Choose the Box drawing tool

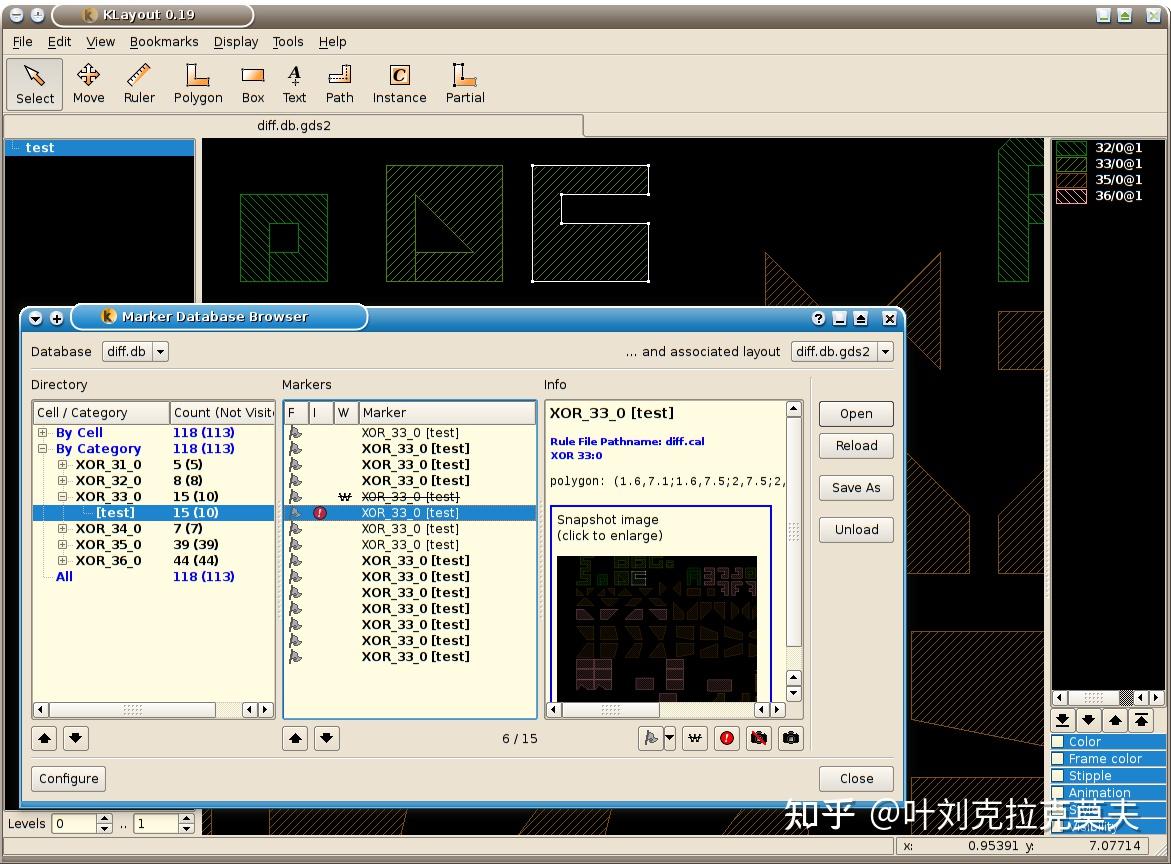[x=252, y=84]
